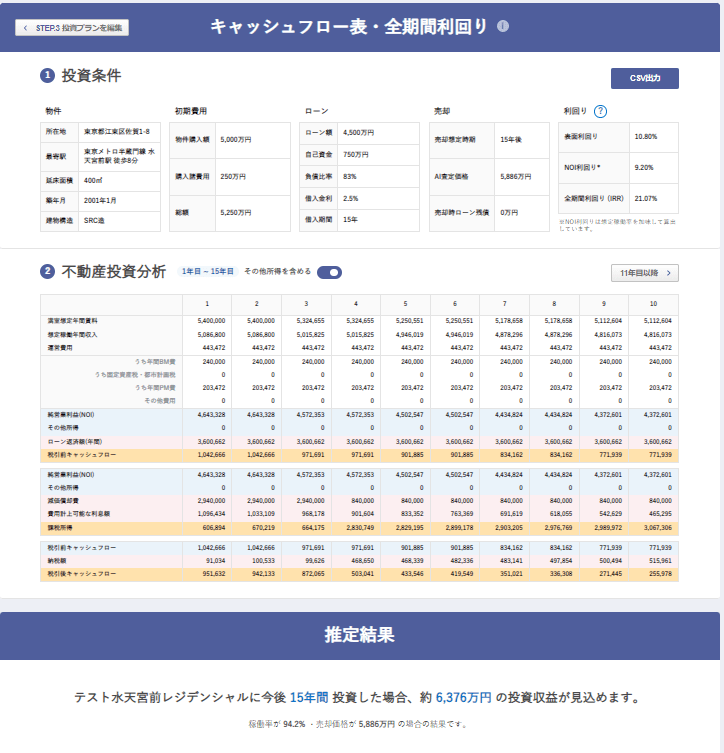Image resolution: width=724 pixels, height=753 pixels.
Task: Click the 課税所得 row label
Action: (x=60, y=528)
